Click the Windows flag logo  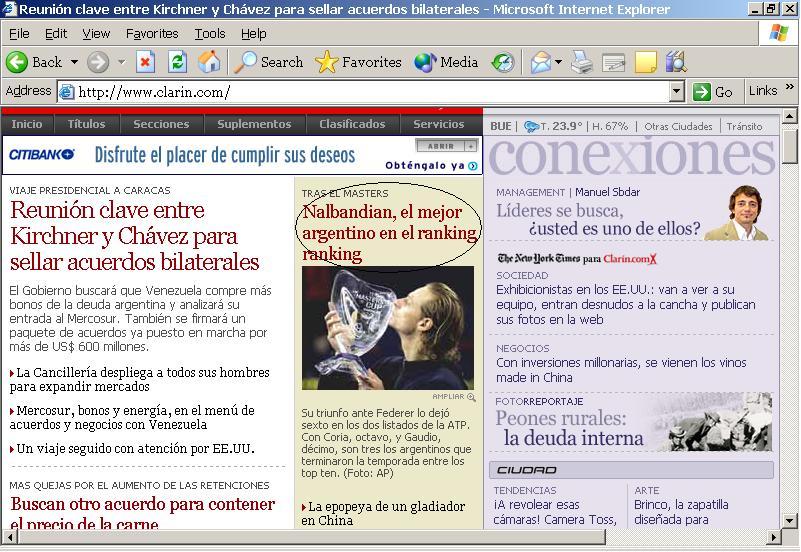pyautogui.click(x=779, y=34)
